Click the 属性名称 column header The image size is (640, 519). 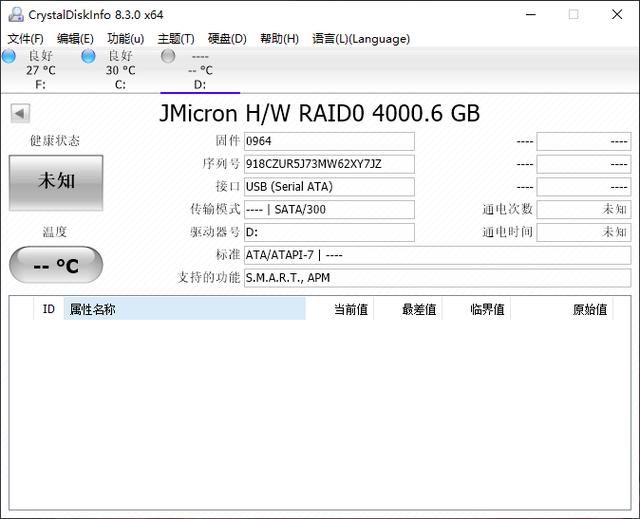point(184,309)
